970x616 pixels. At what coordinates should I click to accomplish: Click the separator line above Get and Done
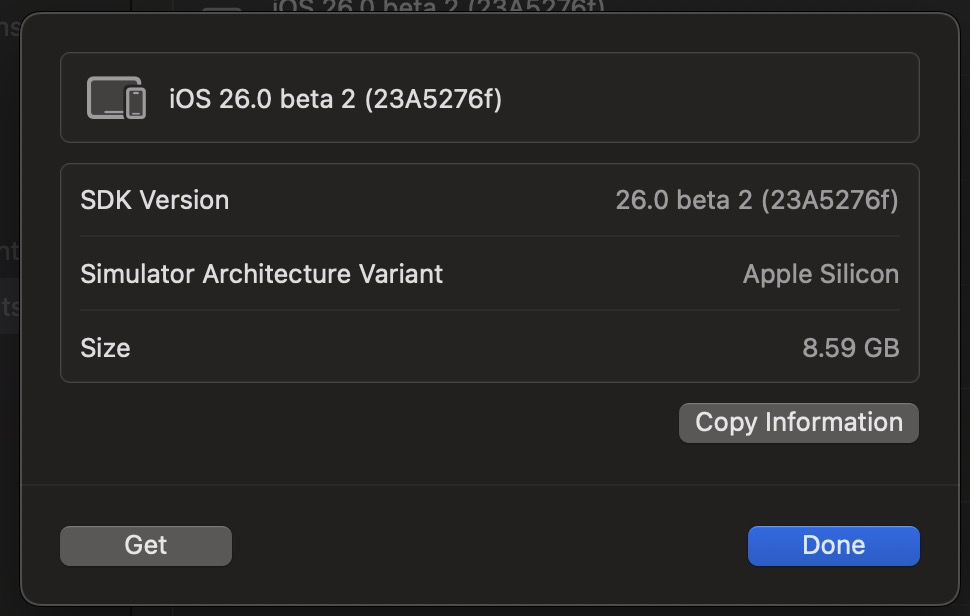490,485
